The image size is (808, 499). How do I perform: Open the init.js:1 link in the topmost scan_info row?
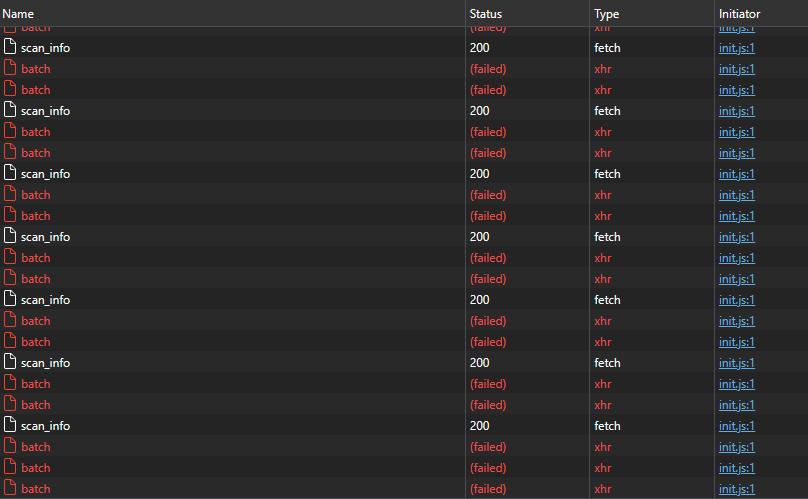point(737,48)
